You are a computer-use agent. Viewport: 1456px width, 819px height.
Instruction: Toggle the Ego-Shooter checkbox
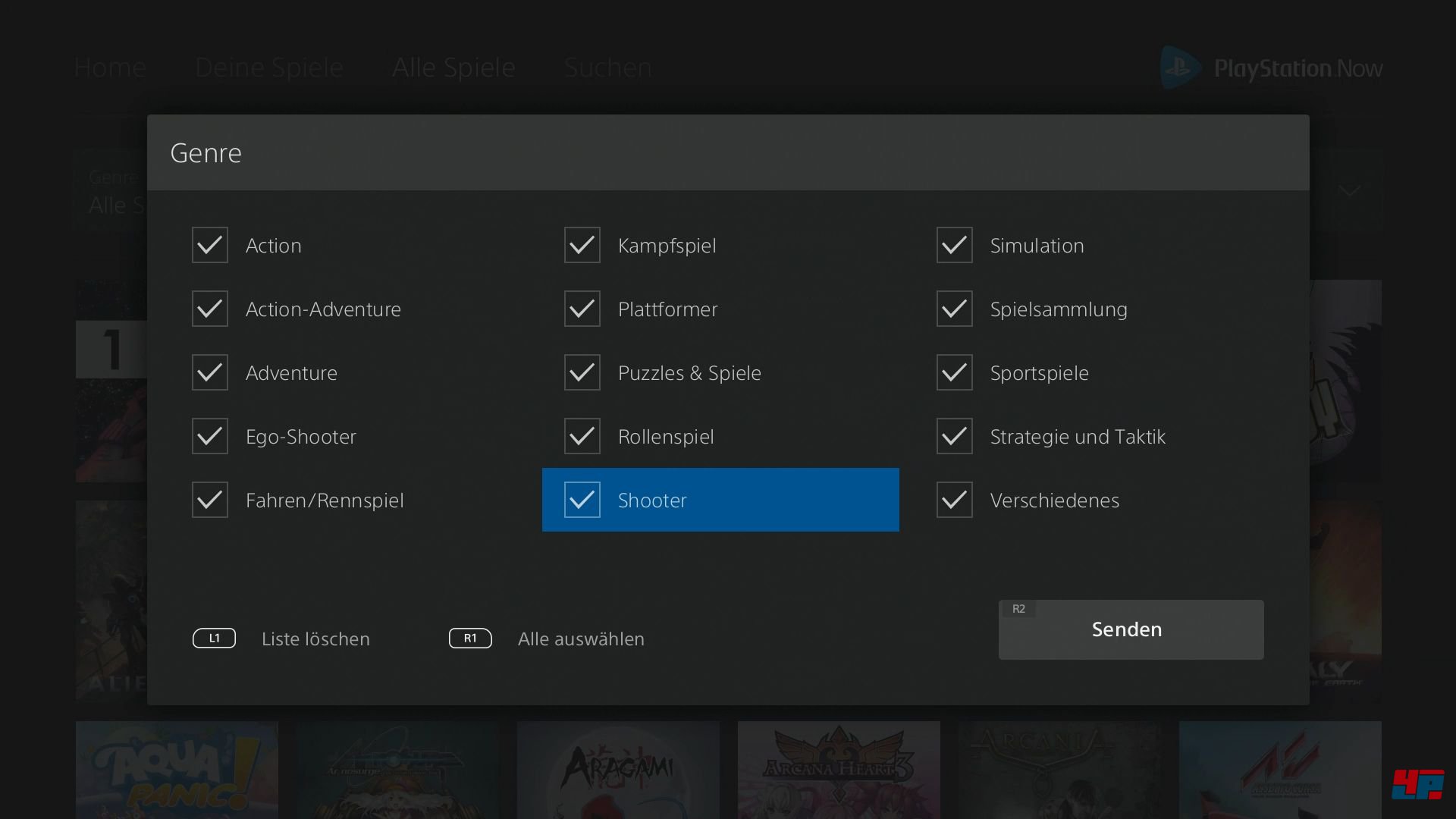(210, 437)
